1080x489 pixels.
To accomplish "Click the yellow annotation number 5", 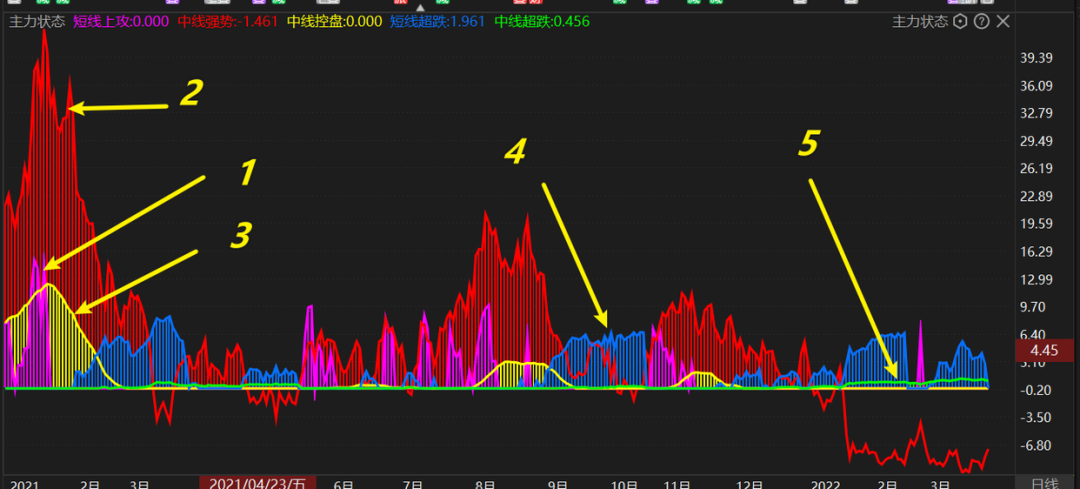I will 808,144.
